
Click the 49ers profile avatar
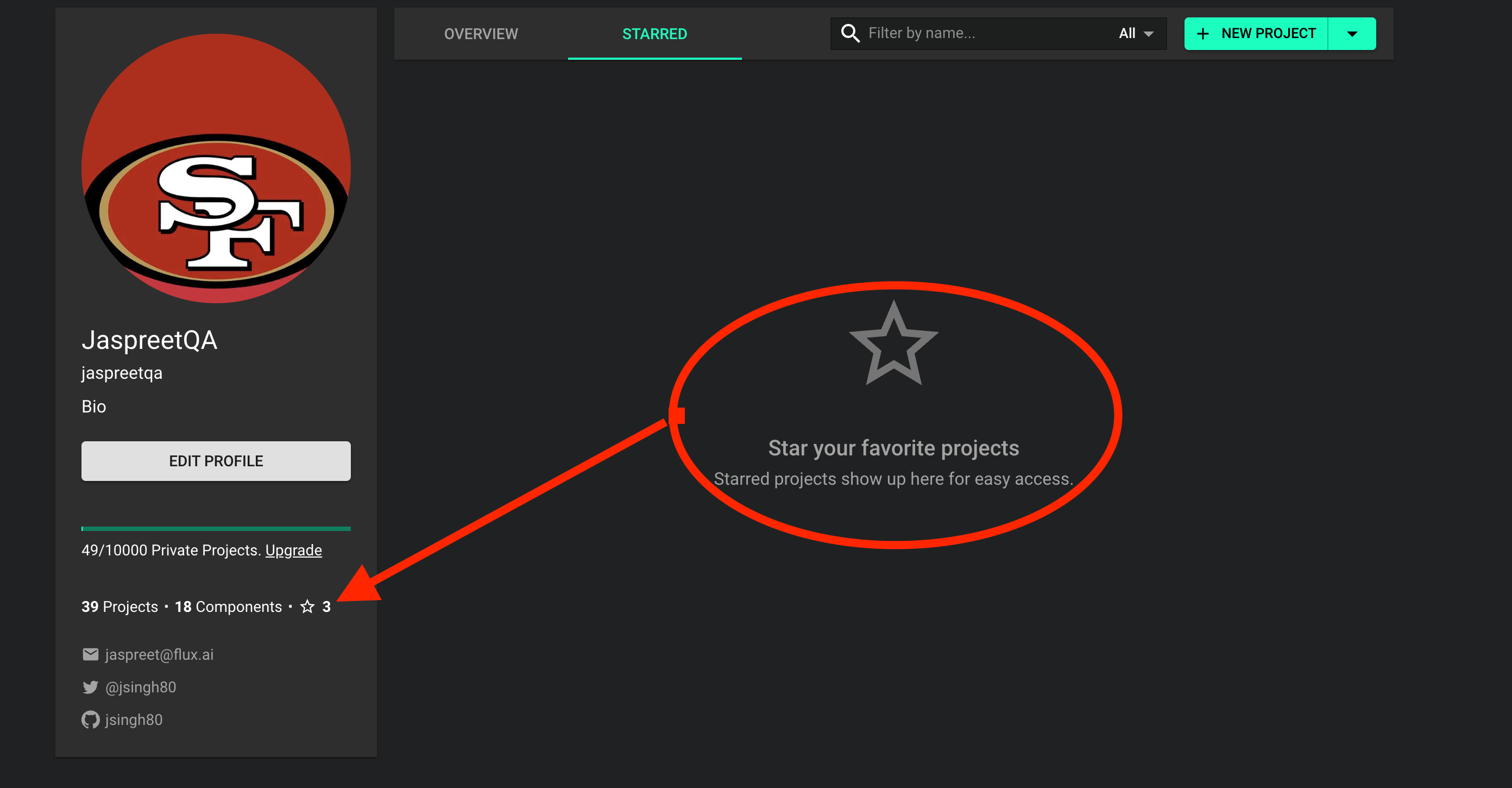[216, 168]
